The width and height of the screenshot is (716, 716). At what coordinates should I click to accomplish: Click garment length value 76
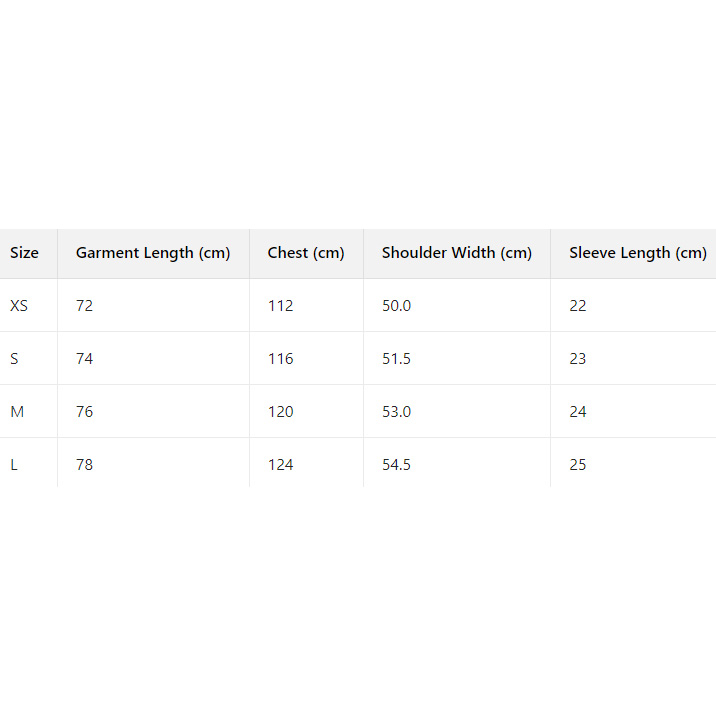tap(84, 411)
